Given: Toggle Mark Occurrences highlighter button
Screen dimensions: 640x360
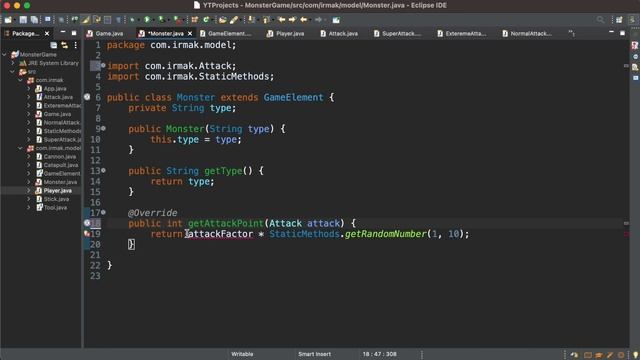Looking at the screenshot, I should click(x=86, y=20).
